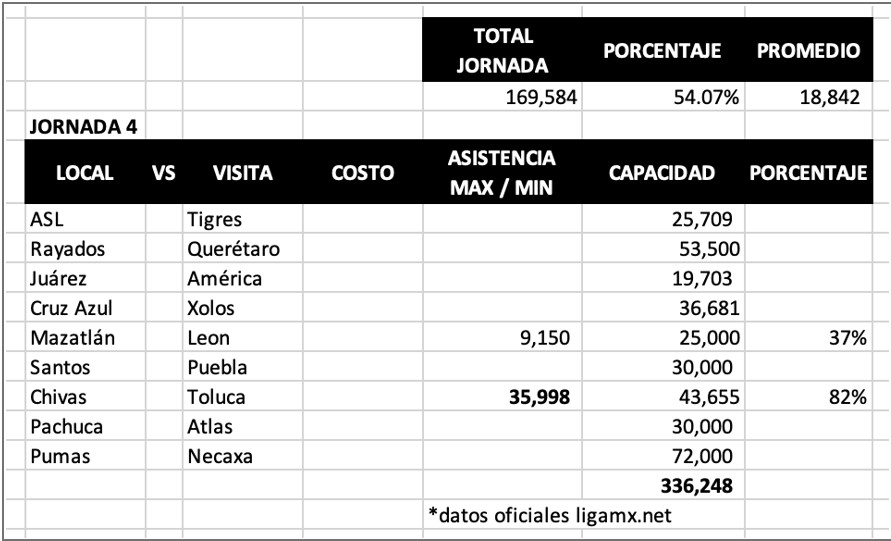Click Mazatlán attendance value 9,150
Screen dimensions: 891x541
pos(502,338)
